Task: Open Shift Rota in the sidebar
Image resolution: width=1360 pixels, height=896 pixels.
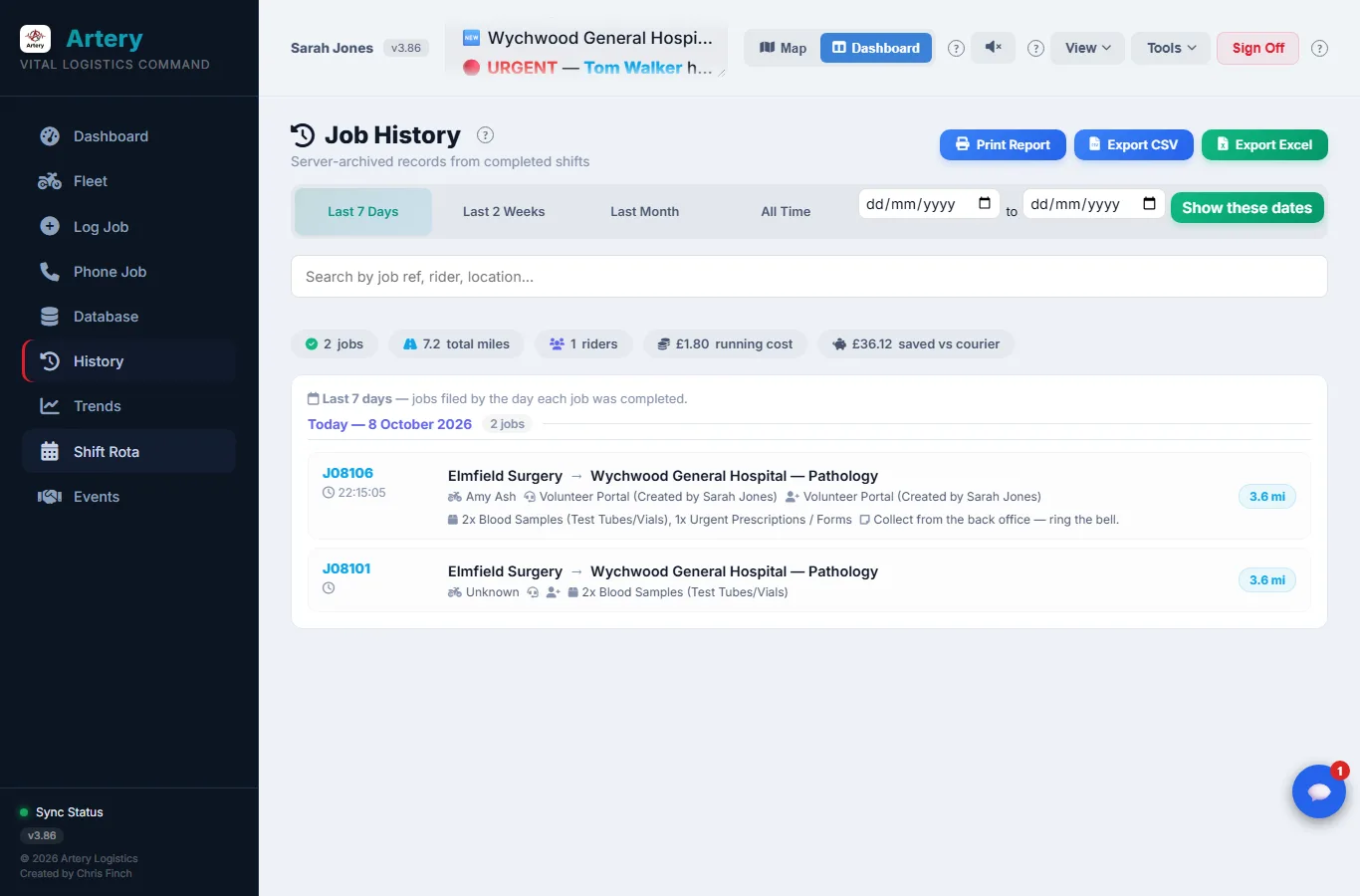Action: pos(128,452)
